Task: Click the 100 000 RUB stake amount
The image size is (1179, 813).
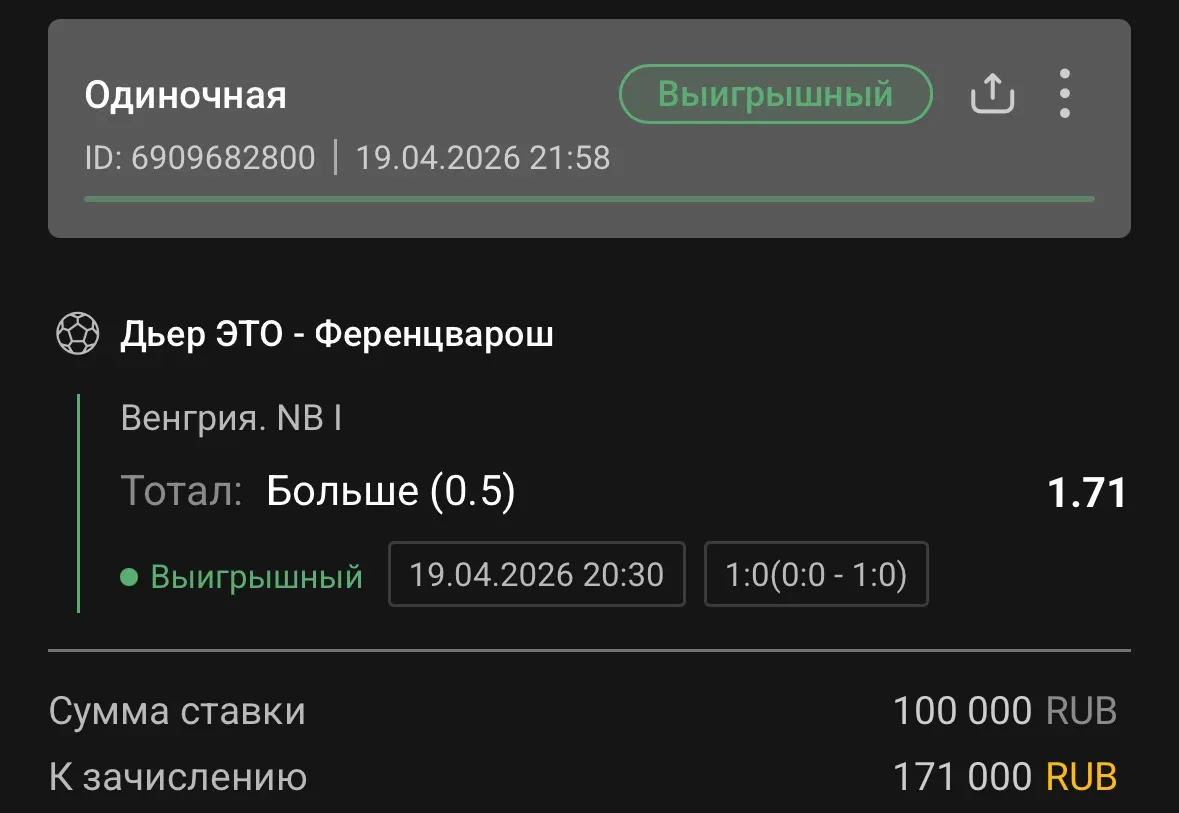Action: (1004, 711)
